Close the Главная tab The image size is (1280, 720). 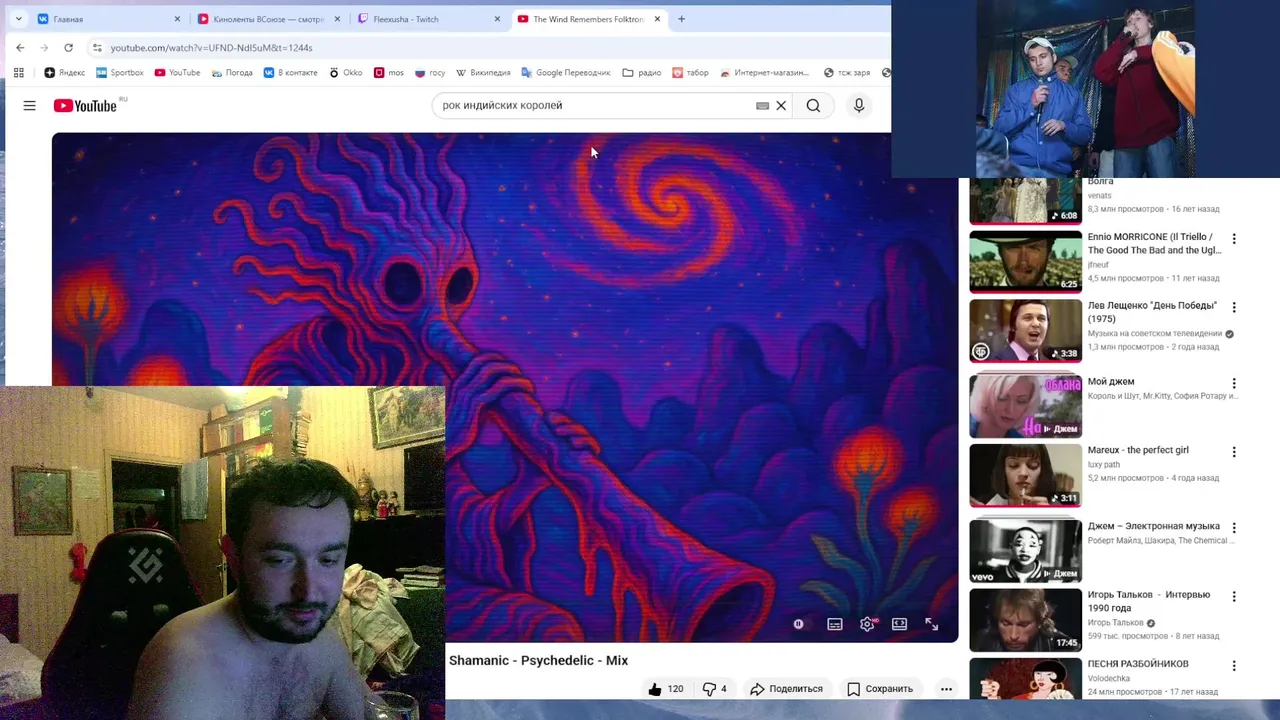[x=177, y=19]
